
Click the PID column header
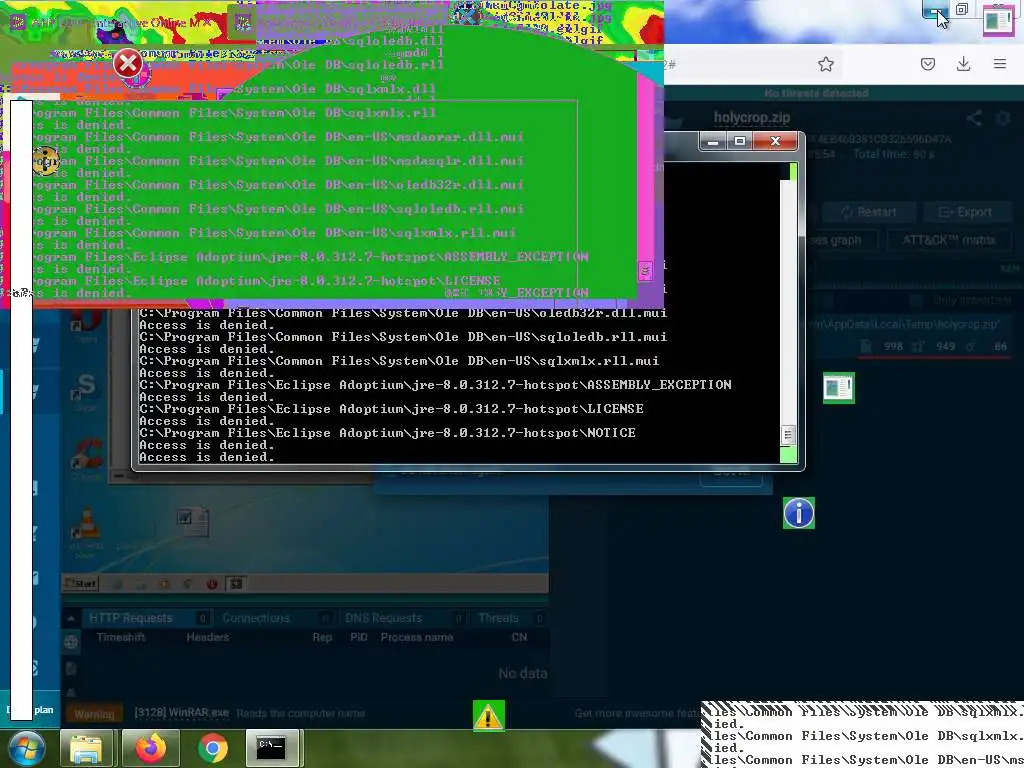pyautogui.click(x=359, y=637)
